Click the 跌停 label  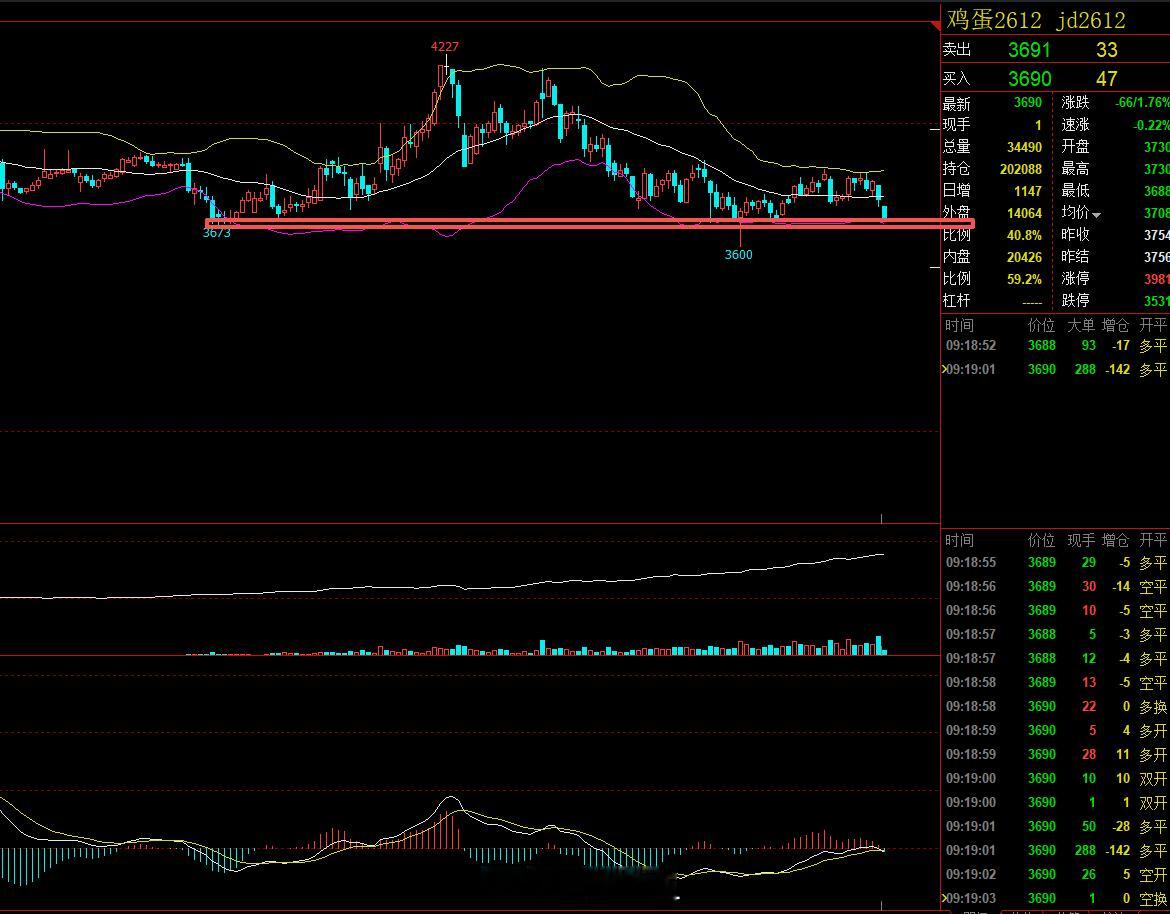[x=1075, y=300]
